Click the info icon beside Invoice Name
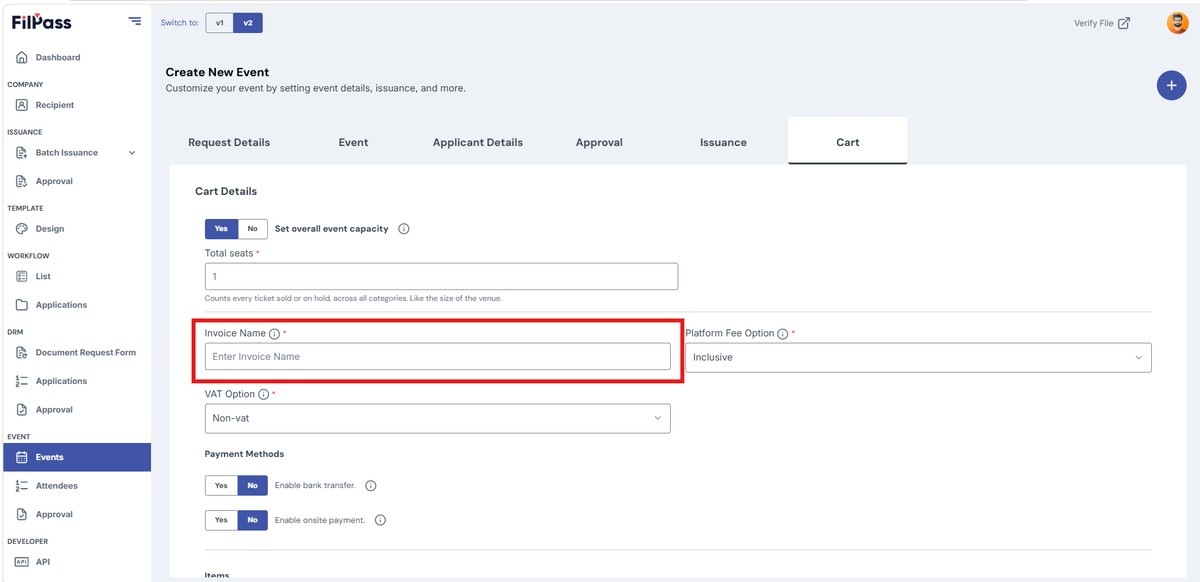The width and height of the screenshot is (1200, 582). 274,334
